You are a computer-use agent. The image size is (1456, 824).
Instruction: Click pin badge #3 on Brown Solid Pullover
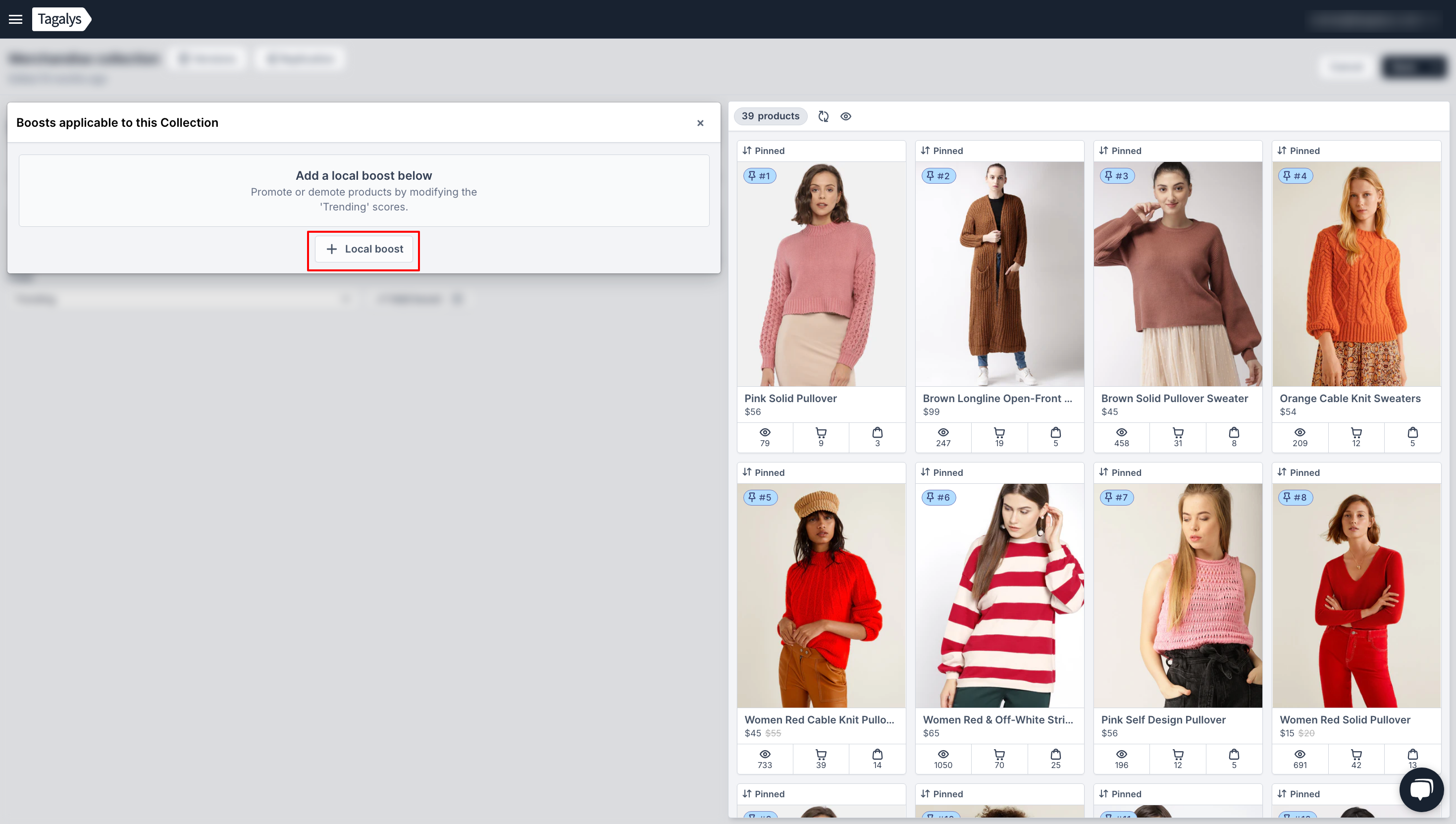click(x=1116, y=176)
